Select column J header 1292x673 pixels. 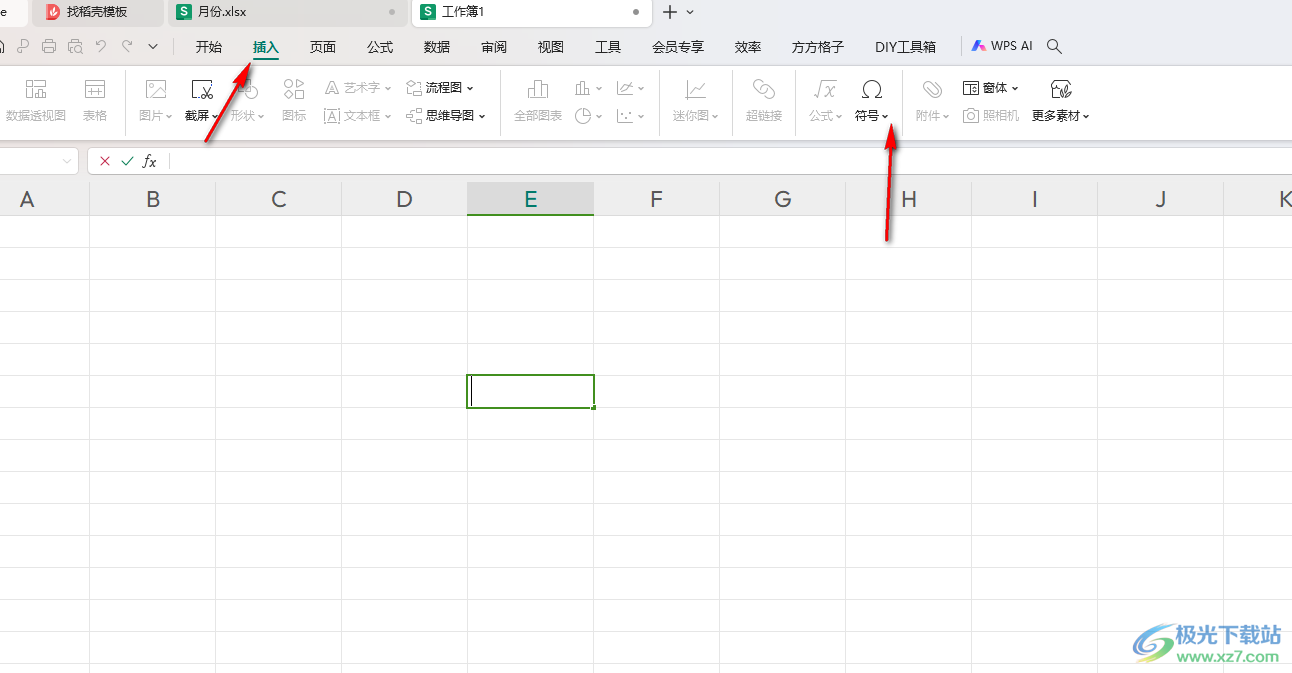click(x=1161, y=199)
